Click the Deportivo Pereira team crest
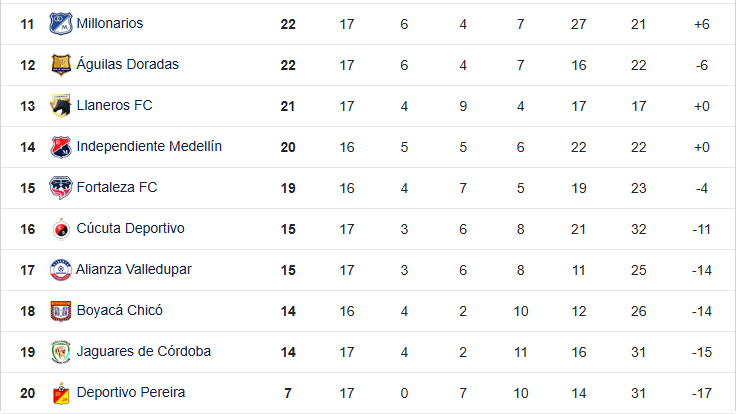The height and width of the screenshot is (414, 737). (61, 393)
